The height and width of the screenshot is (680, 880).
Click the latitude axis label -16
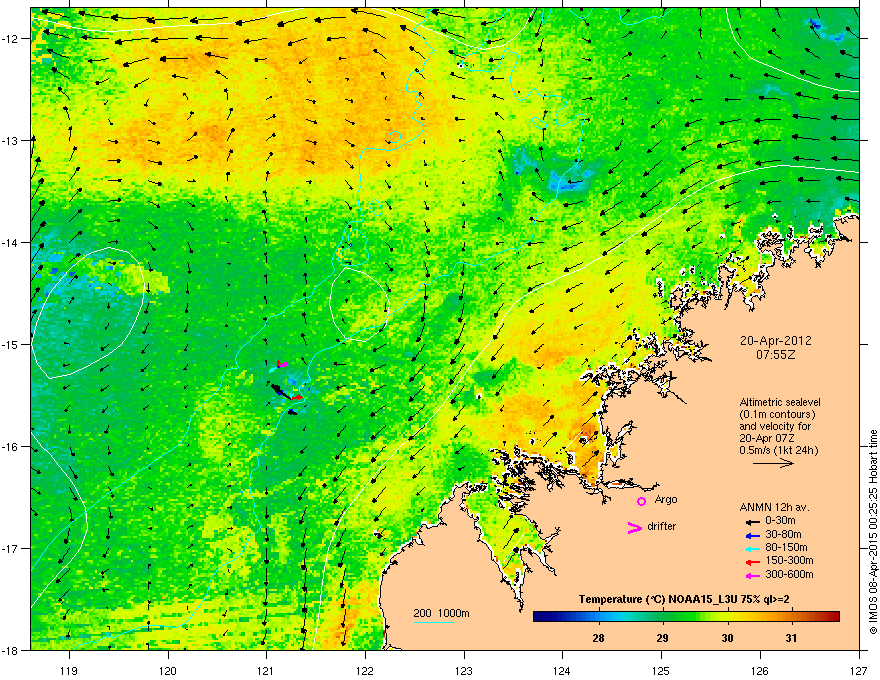[11, 447]
